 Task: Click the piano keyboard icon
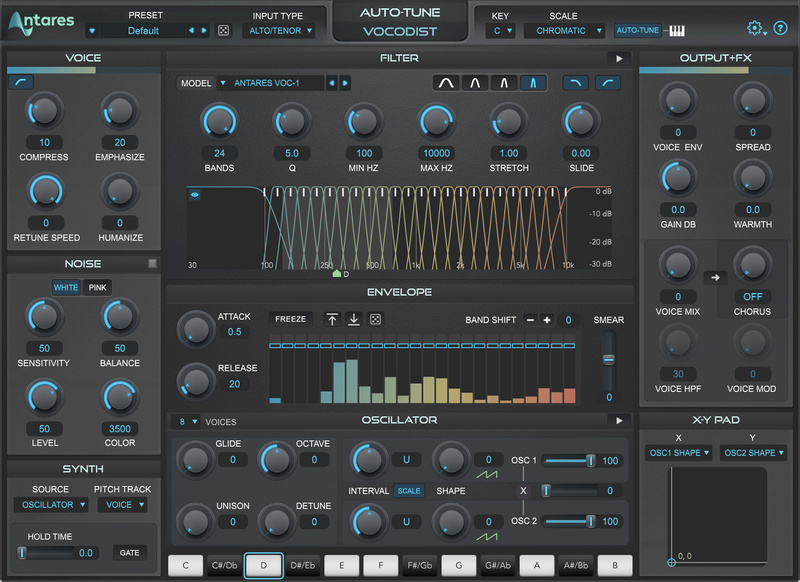click(677, 31)
